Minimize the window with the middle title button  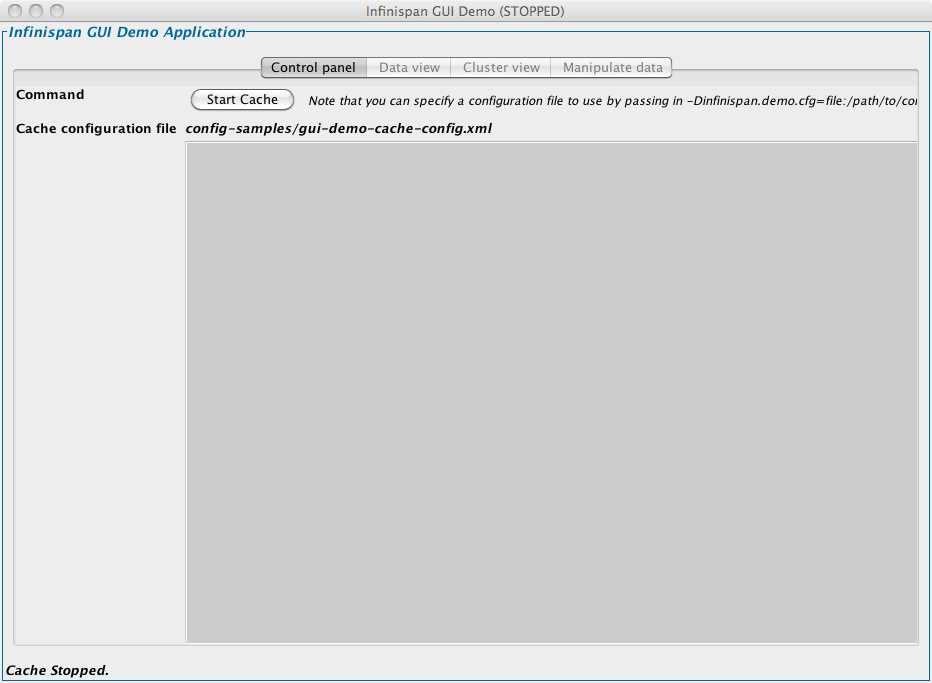coord(36,11)
